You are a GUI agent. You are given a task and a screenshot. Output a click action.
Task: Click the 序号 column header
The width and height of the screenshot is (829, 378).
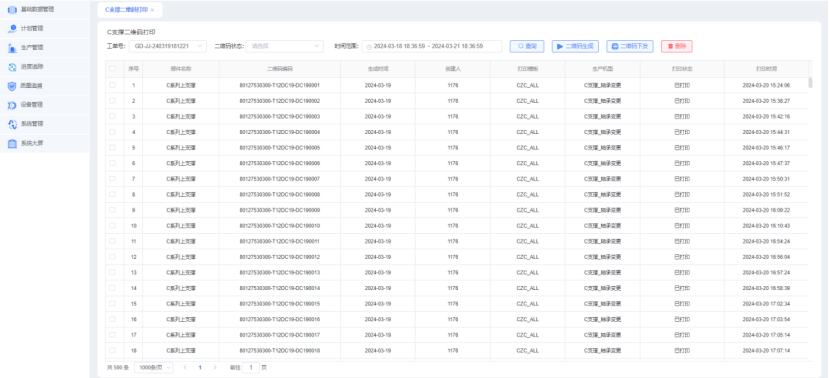pyautogui.click(x=133, y=69)
